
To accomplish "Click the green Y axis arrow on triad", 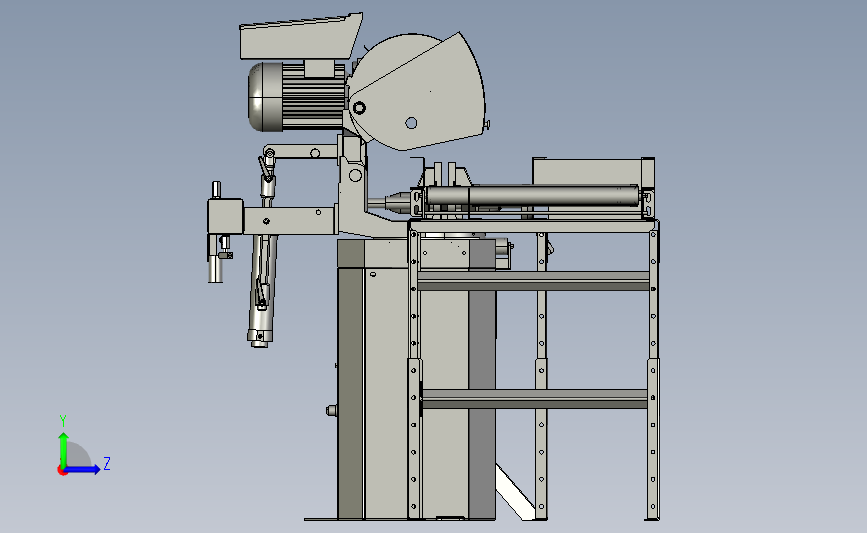I will click(63, 449).
